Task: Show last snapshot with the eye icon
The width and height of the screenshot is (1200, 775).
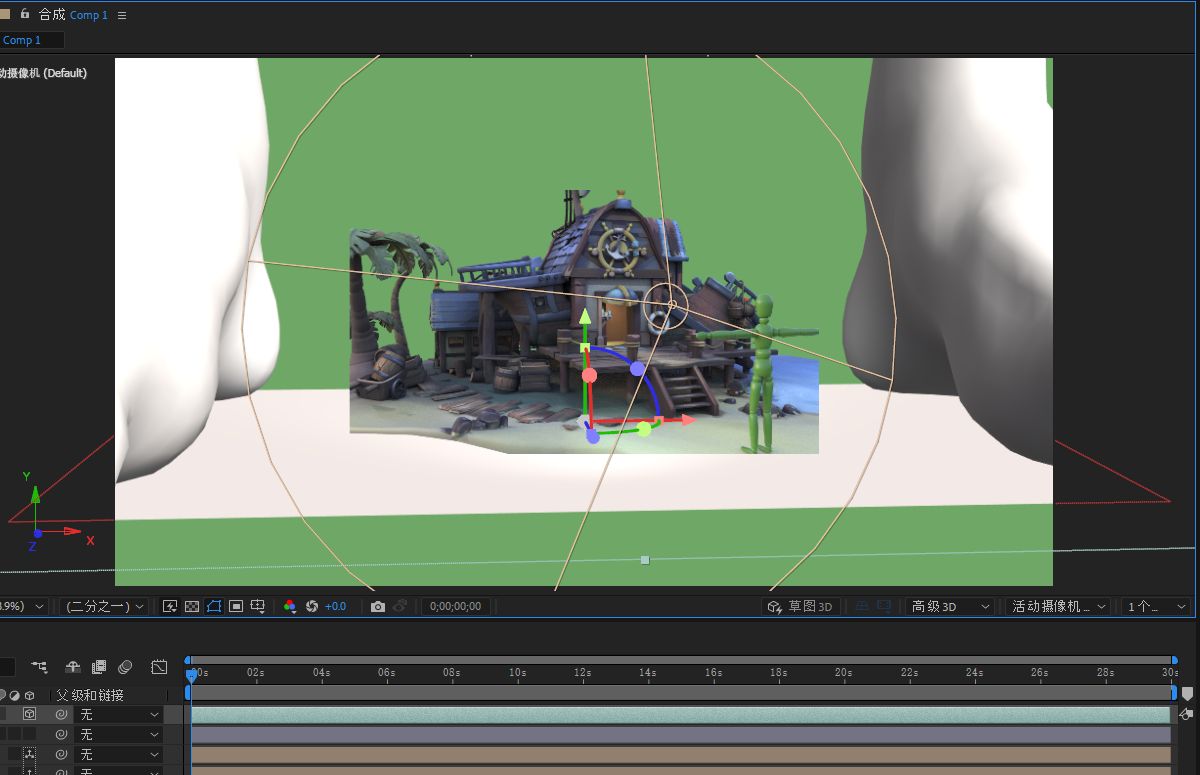Action: tap(399, 606)
